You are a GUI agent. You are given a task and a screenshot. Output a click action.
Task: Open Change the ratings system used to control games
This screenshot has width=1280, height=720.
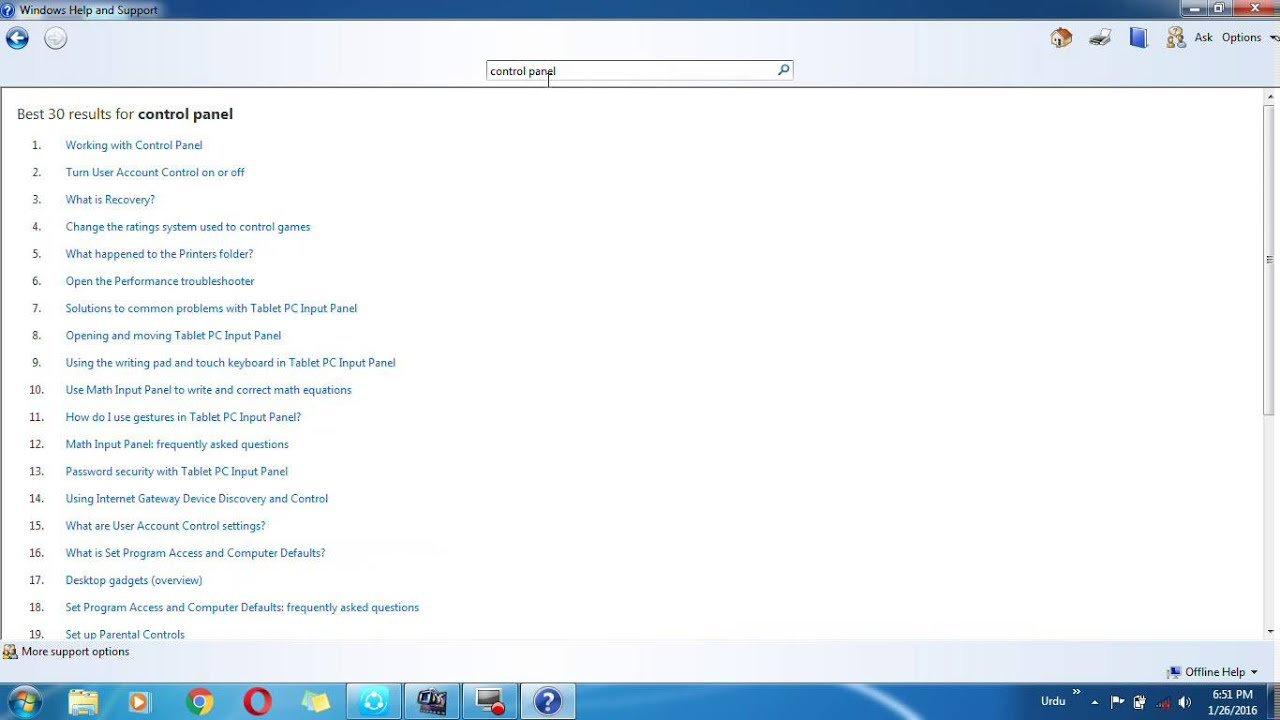tap(188, 227)
